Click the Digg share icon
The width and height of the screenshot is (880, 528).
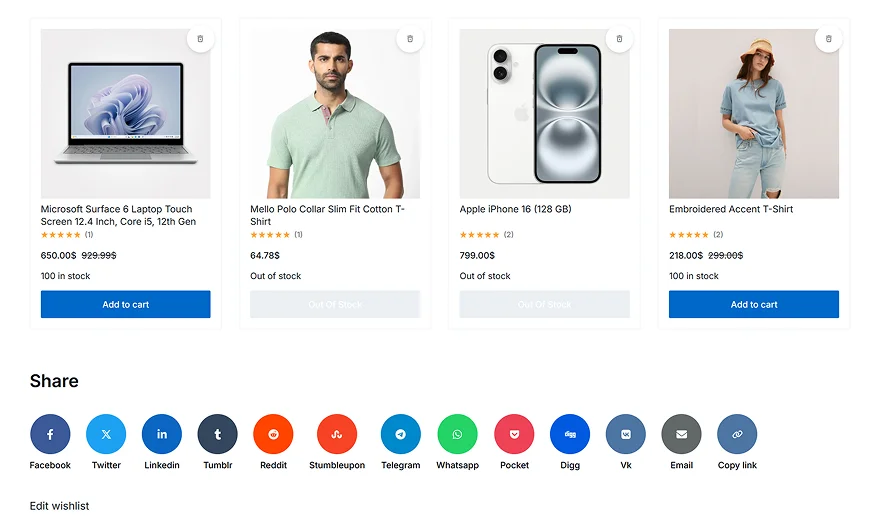point(570,435)
